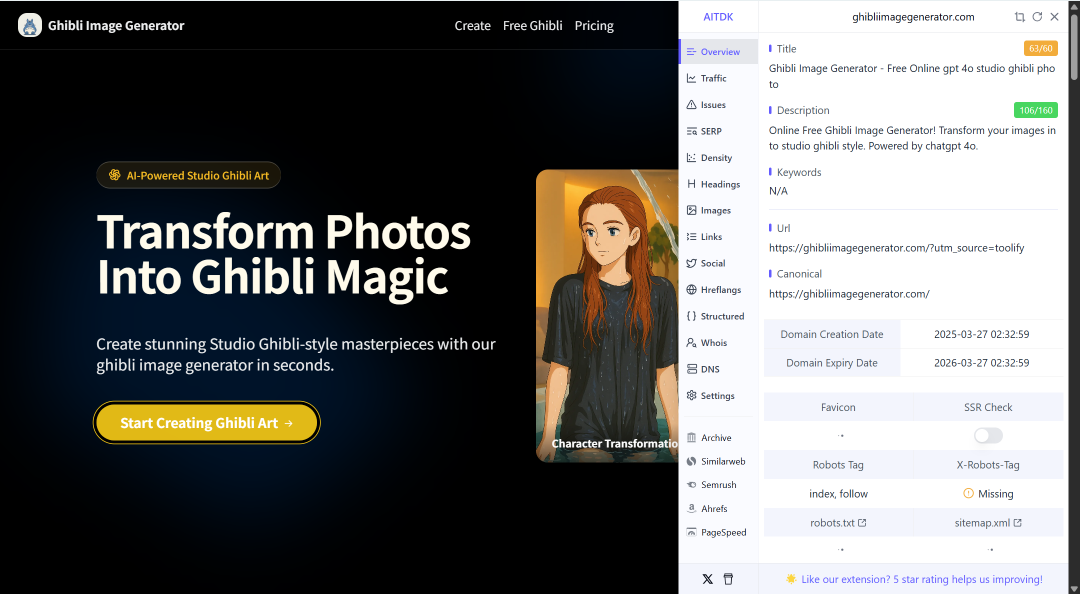Click the Domain Expiry Date value
This screenshot has height=594, width=1080.
(981, 363)
